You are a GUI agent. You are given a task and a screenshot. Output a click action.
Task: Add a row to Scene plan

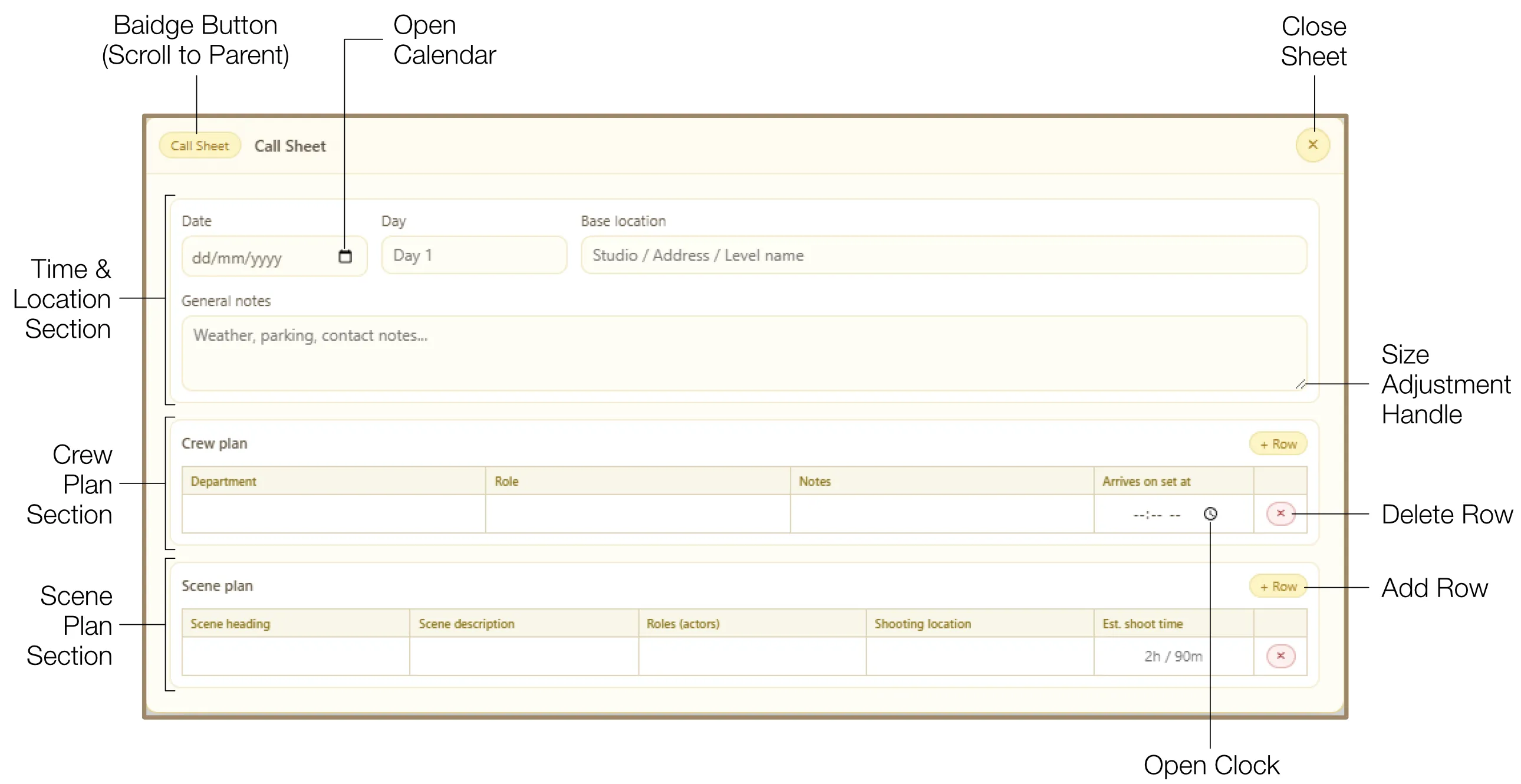(1278, 586)
